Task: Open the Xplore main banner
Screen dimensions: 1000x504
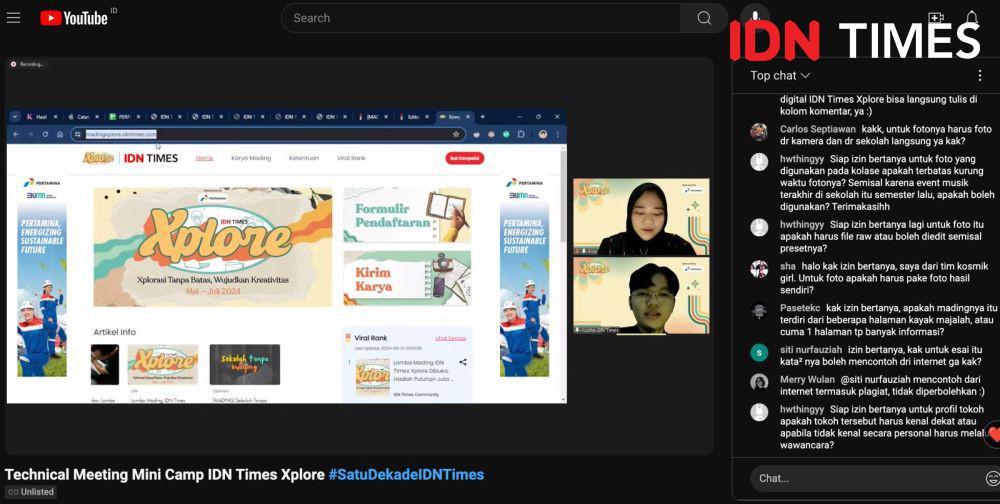Action: pyautogui.click(x=212, y=247)
